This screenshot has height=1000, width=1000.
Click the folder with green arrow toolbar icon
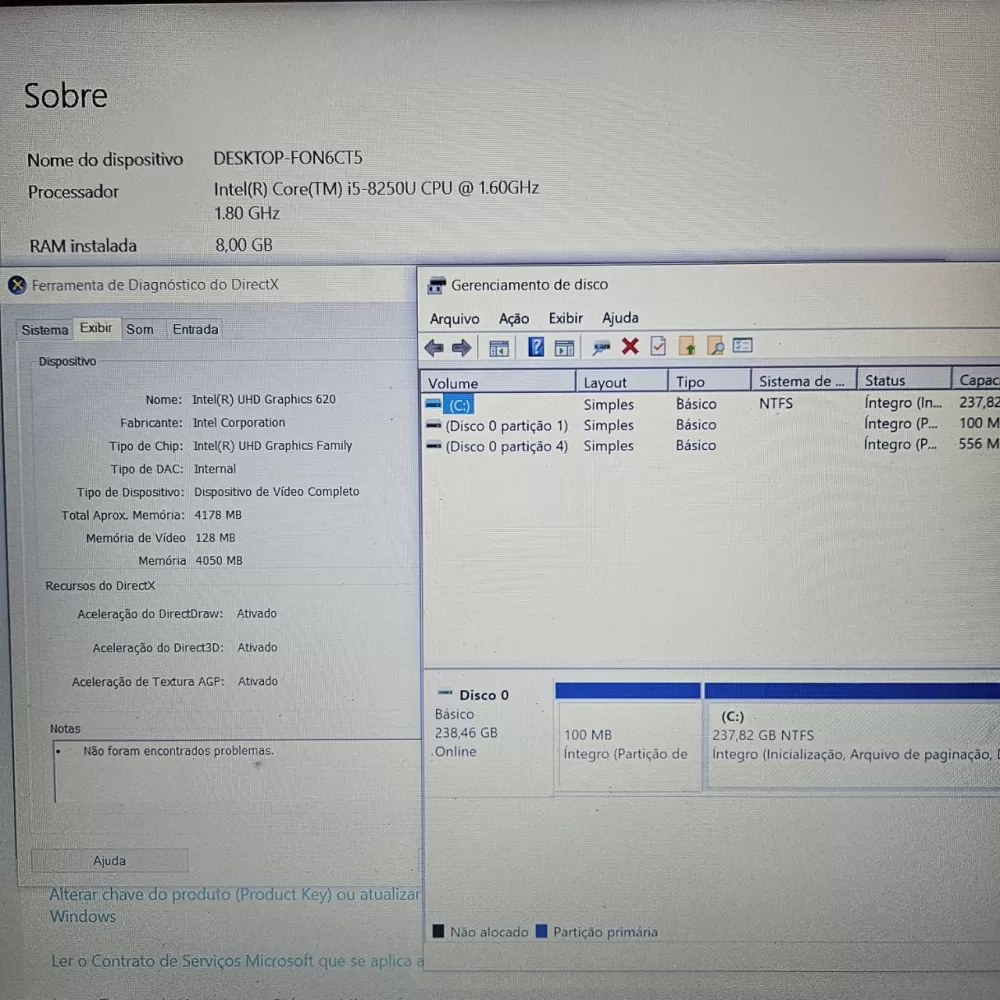[x=688, y=346]
